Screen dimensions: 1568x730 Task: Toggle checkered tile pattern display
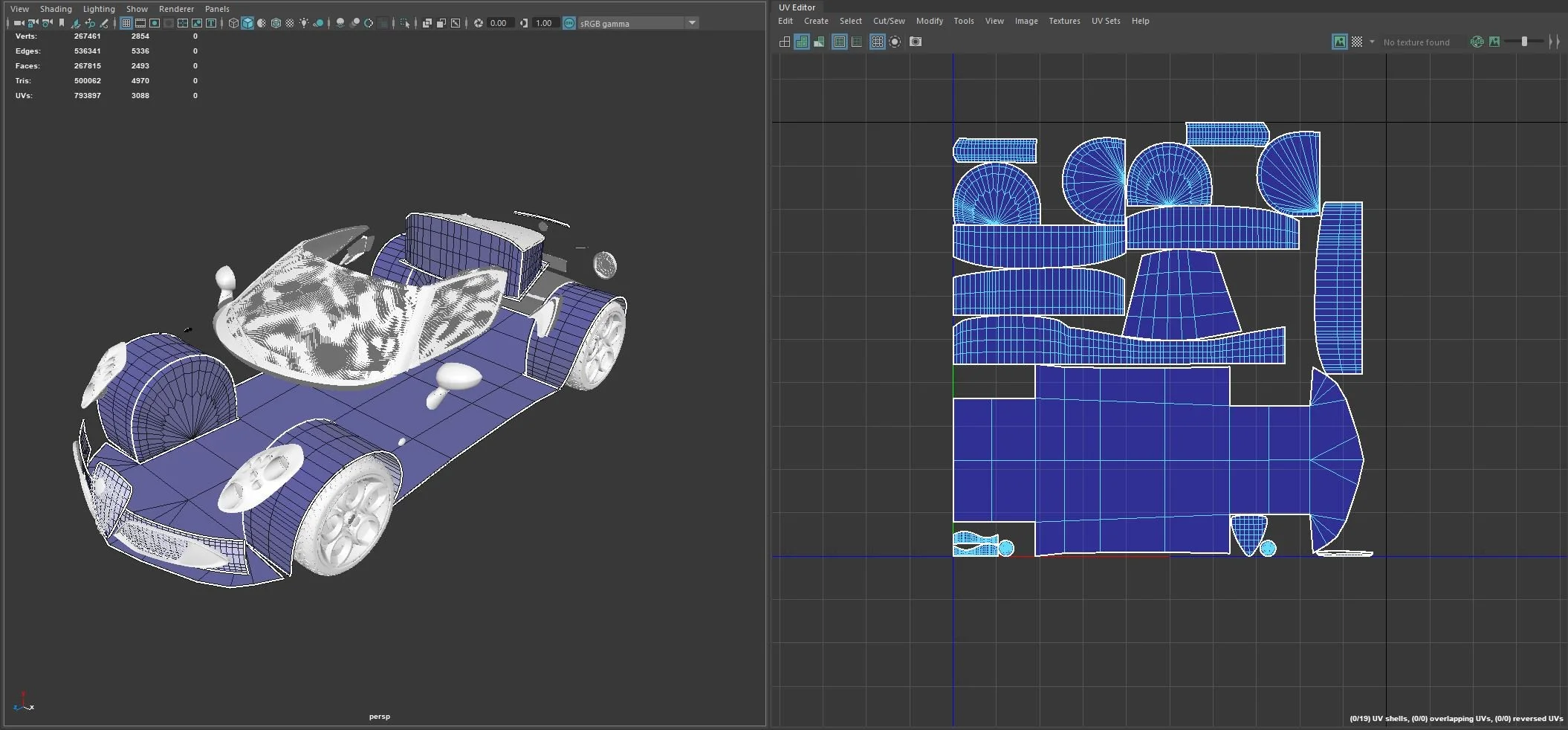point(1357,42)
